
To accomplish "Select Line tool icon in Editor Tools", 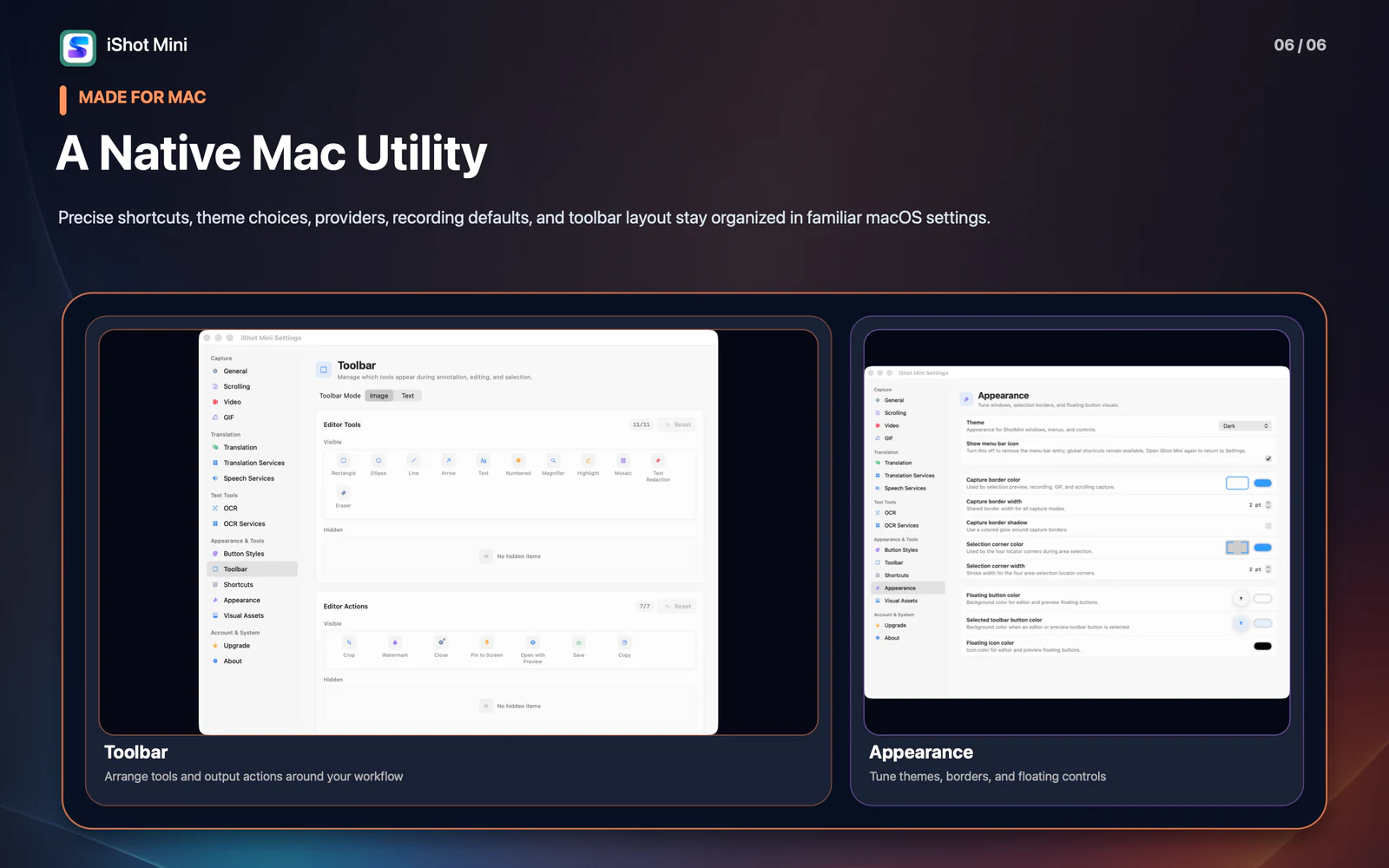I will point(413,460).
